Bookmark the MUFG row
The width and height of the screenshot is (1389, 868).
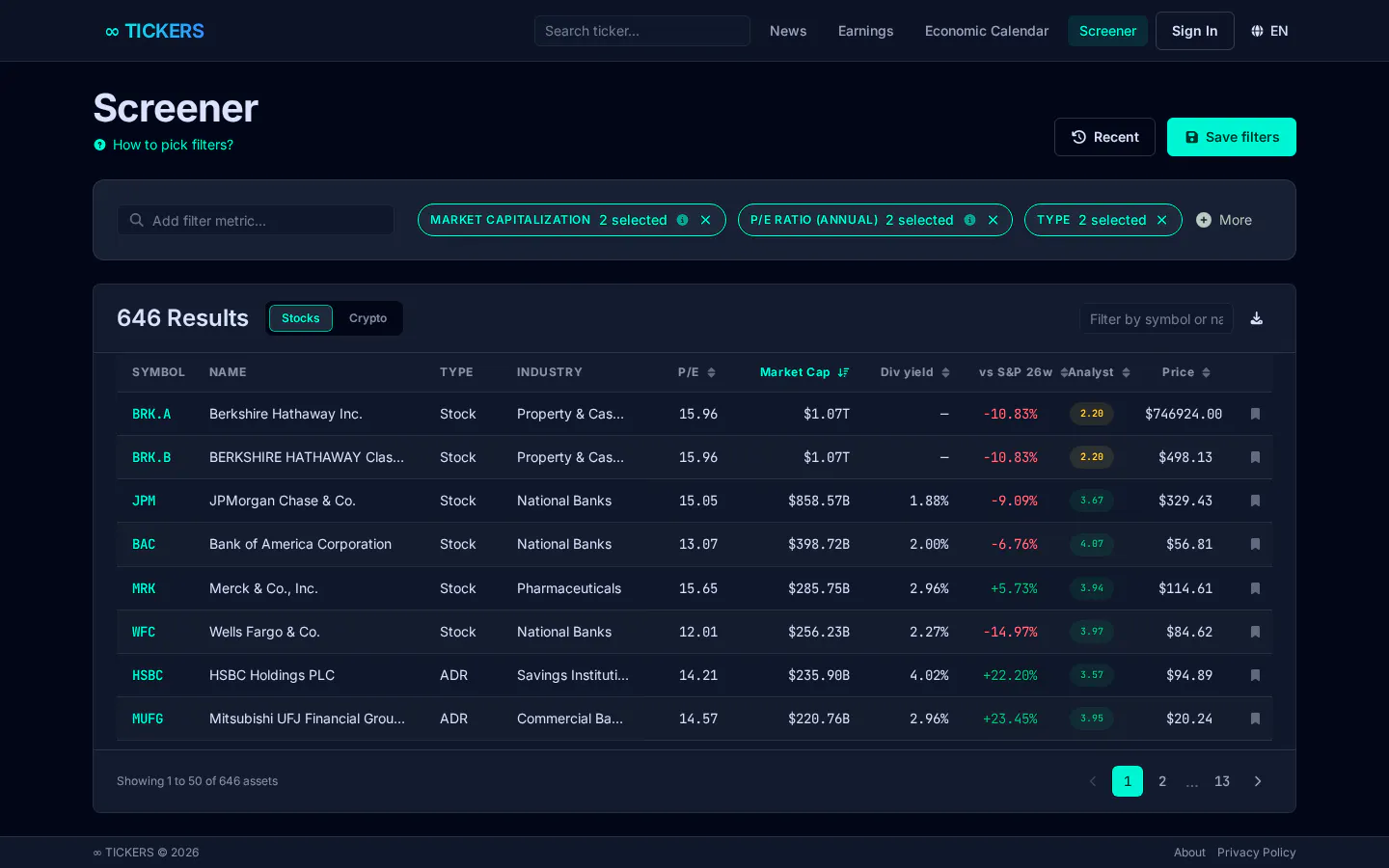(x=1255, y=719)
